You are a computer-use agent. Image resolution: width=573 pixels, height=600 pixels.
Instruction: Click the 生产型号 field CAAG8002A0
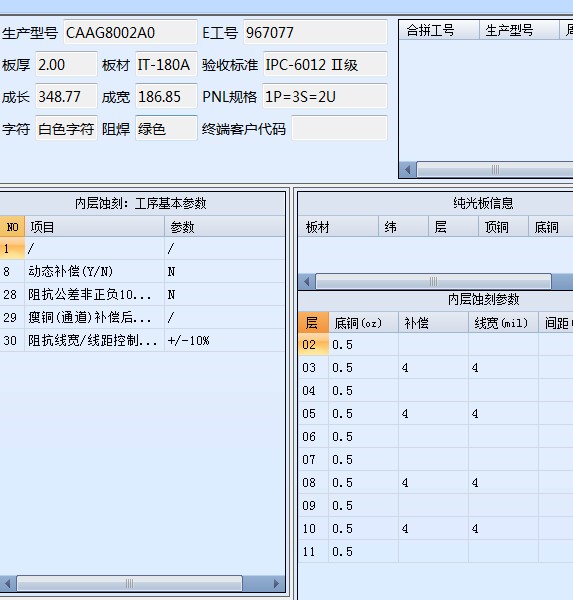[x=130, y=32]
